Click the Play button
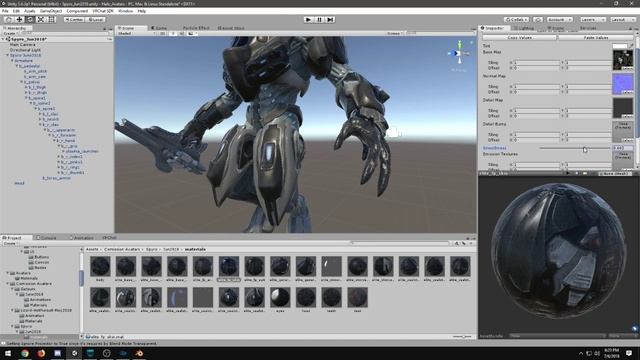 [x=309, y=19]
